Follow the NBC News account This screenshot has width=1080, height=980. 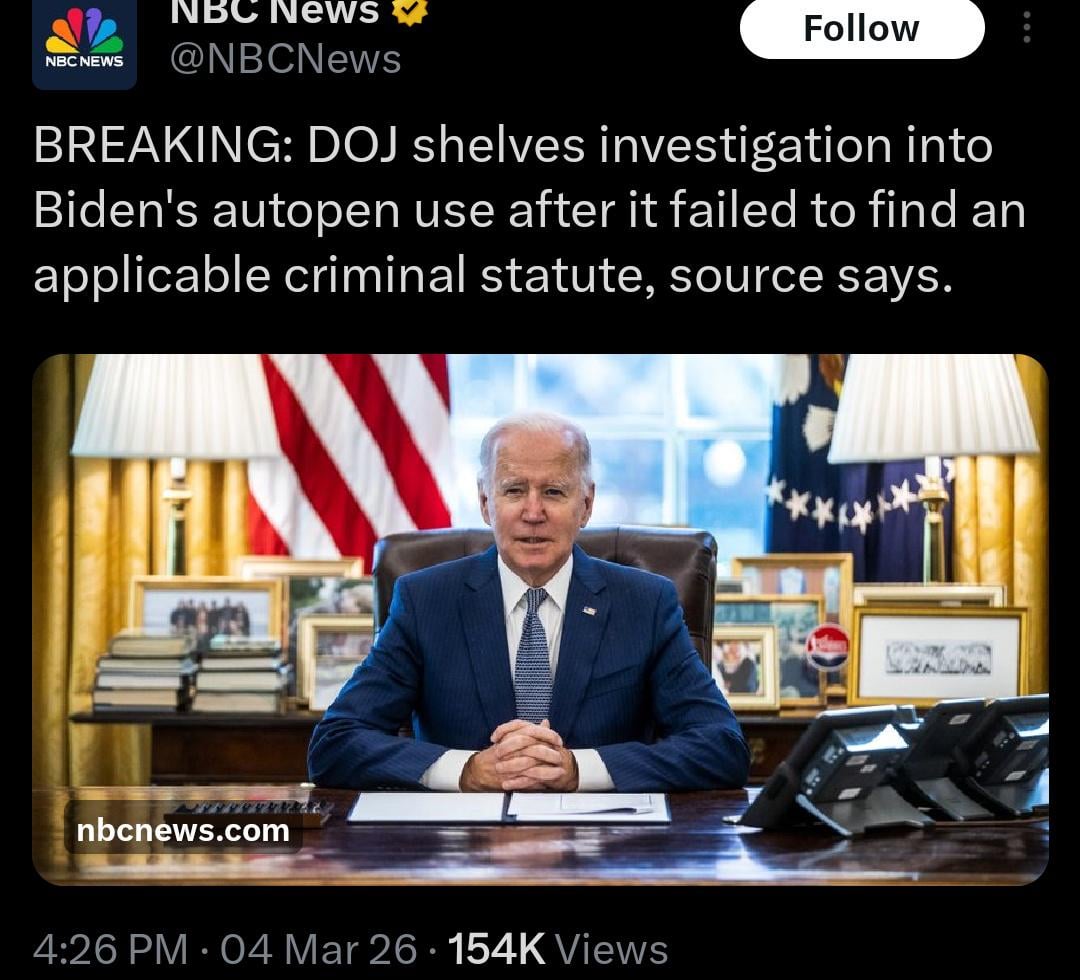(862, 29)
